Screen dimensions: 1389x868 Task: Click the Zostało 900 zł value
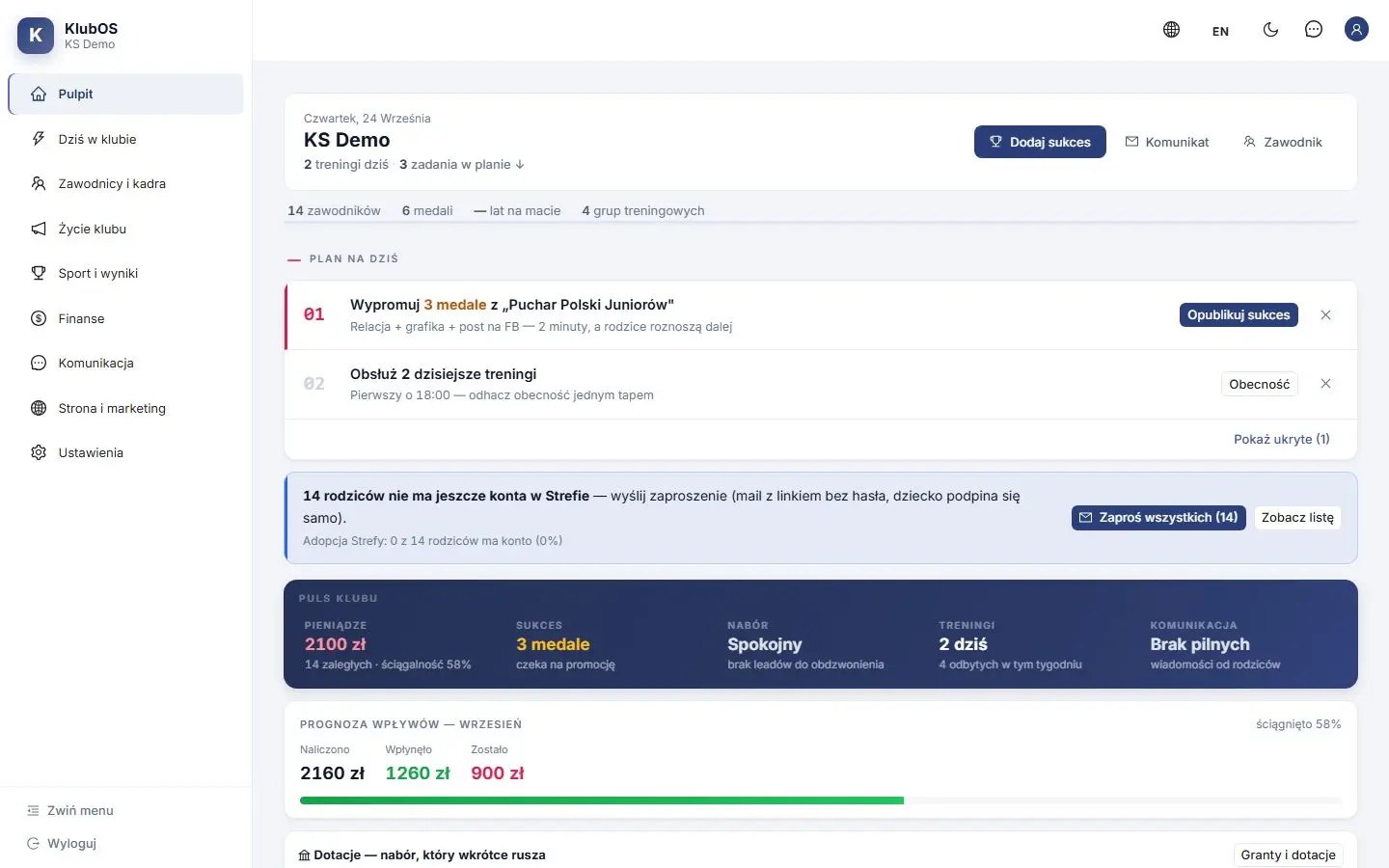pyautogui.click(x=498, y=773)
